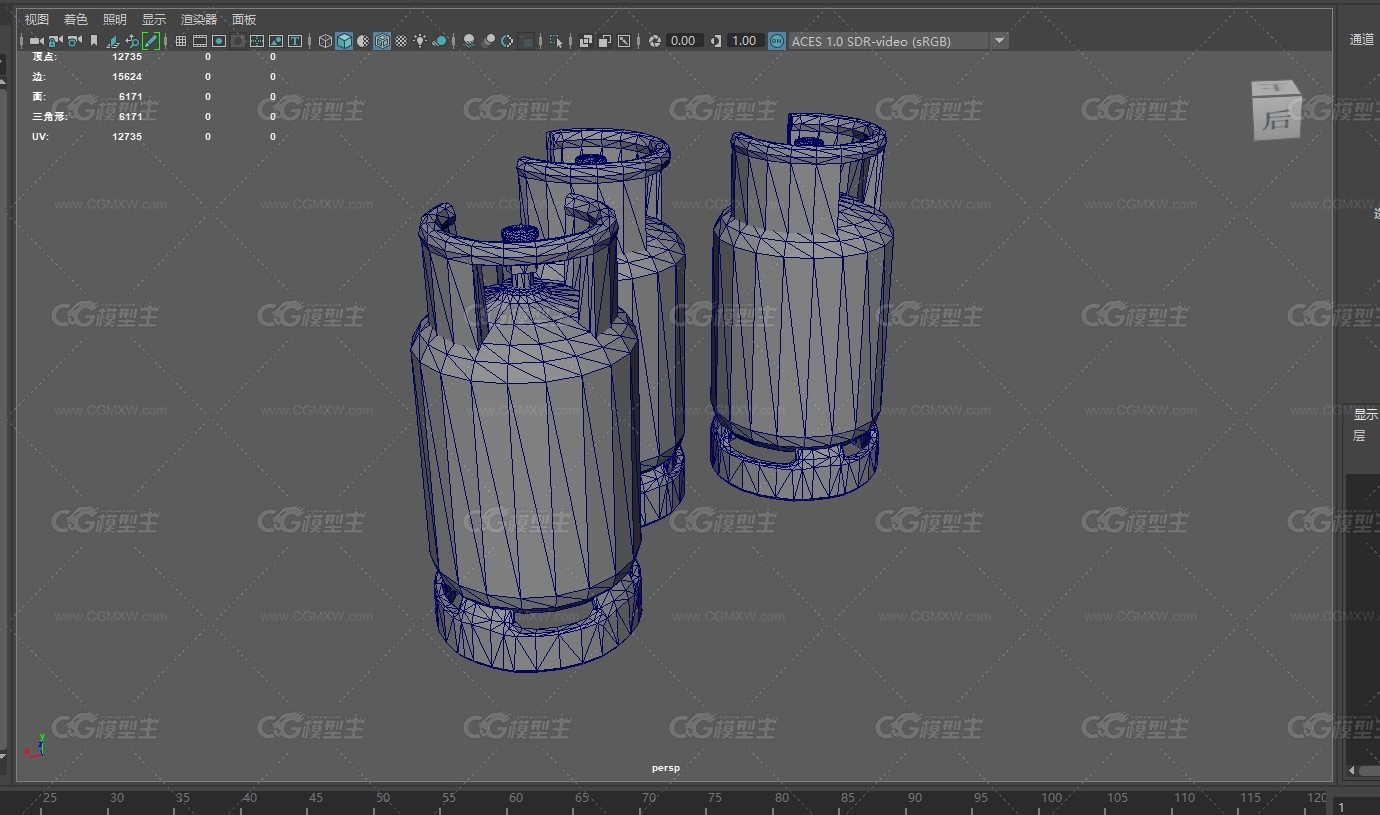Click the Motion Blur icon
Image resolution: width=1380 pixels, height=815 pixels.
coord(488,41)
